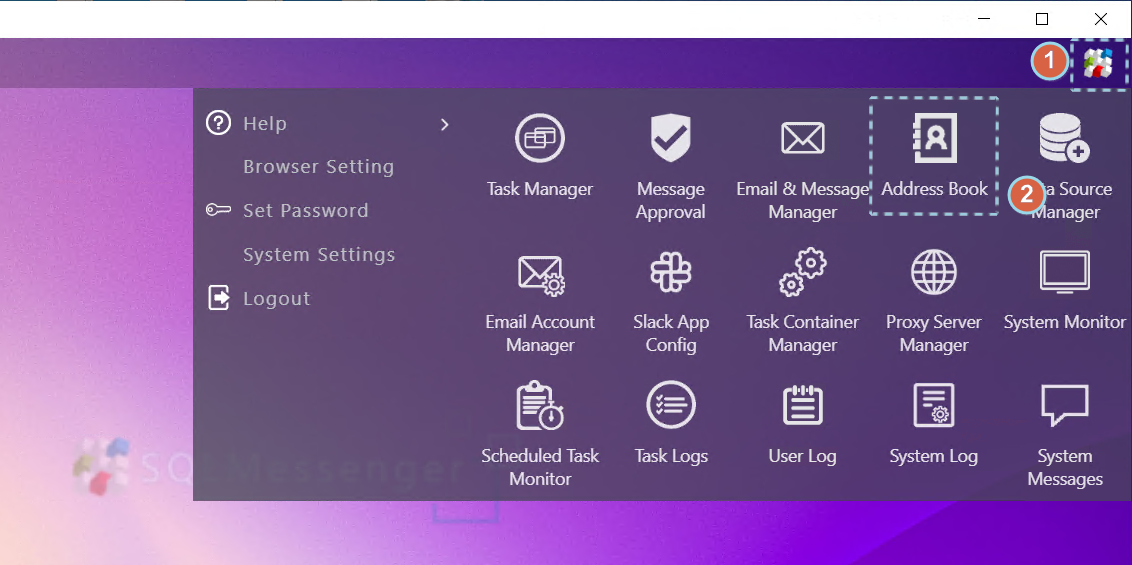
Task: Click the System Messages label
Action: (x=1065, y=468)
